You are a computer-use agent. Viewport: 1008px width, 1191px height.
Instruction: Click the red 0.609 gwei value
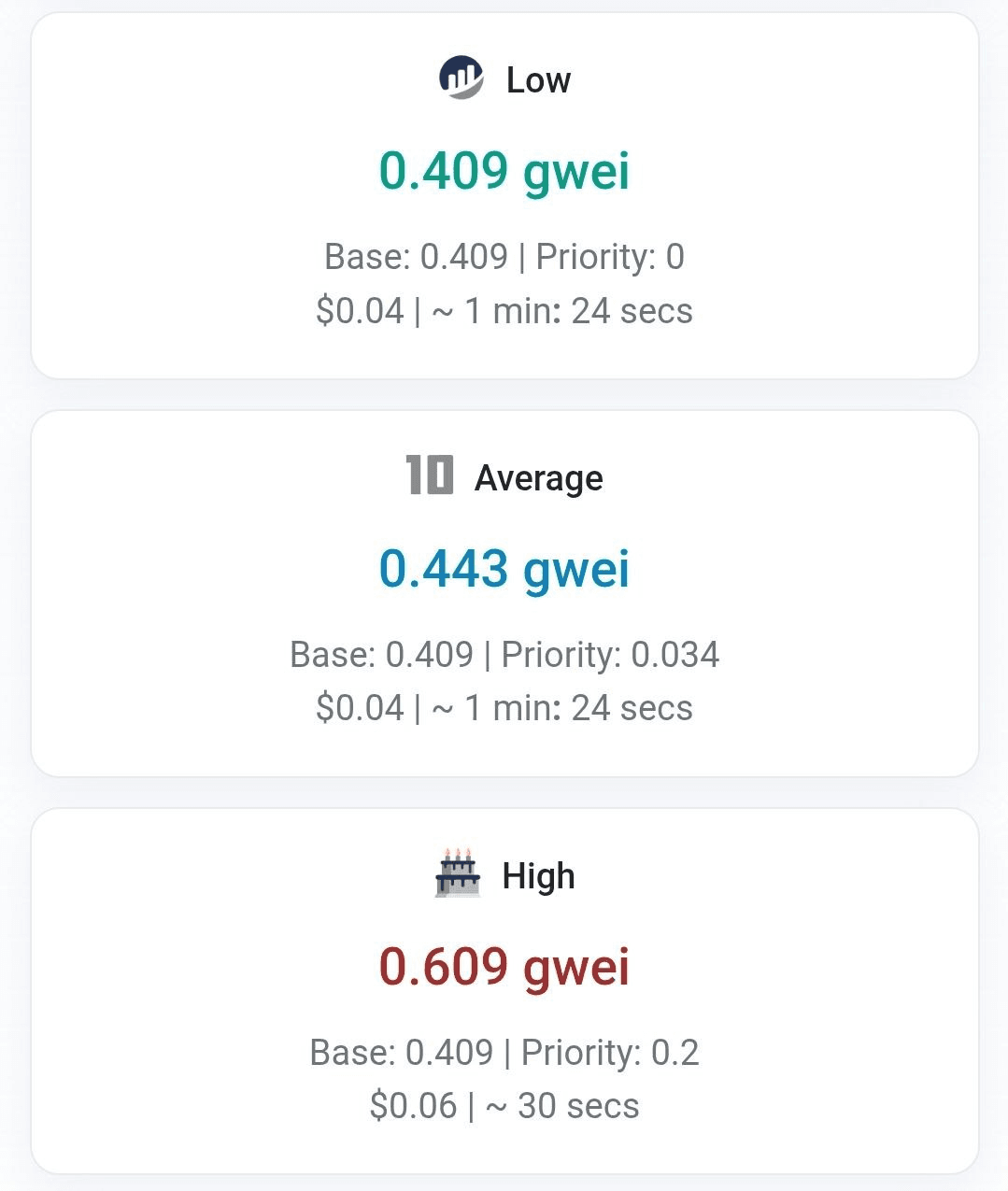(x=504, y=967)
